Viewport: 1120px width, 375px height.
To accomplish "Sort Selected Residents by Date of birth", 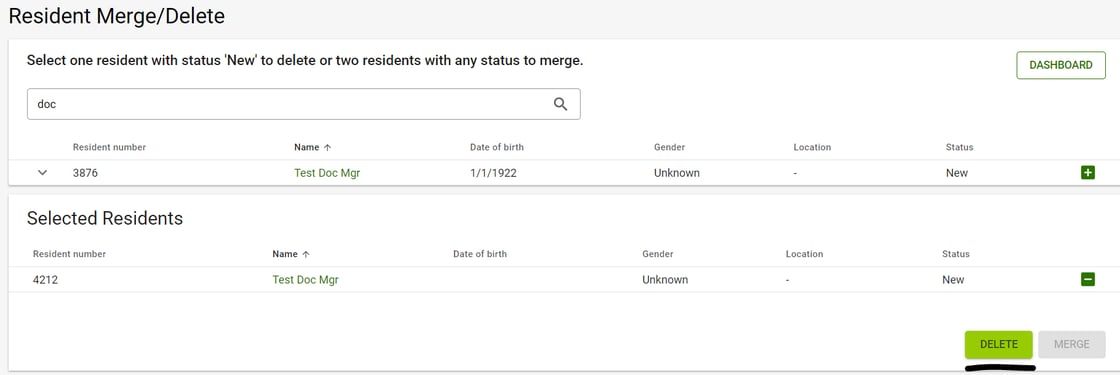I will tap(480, 254).
